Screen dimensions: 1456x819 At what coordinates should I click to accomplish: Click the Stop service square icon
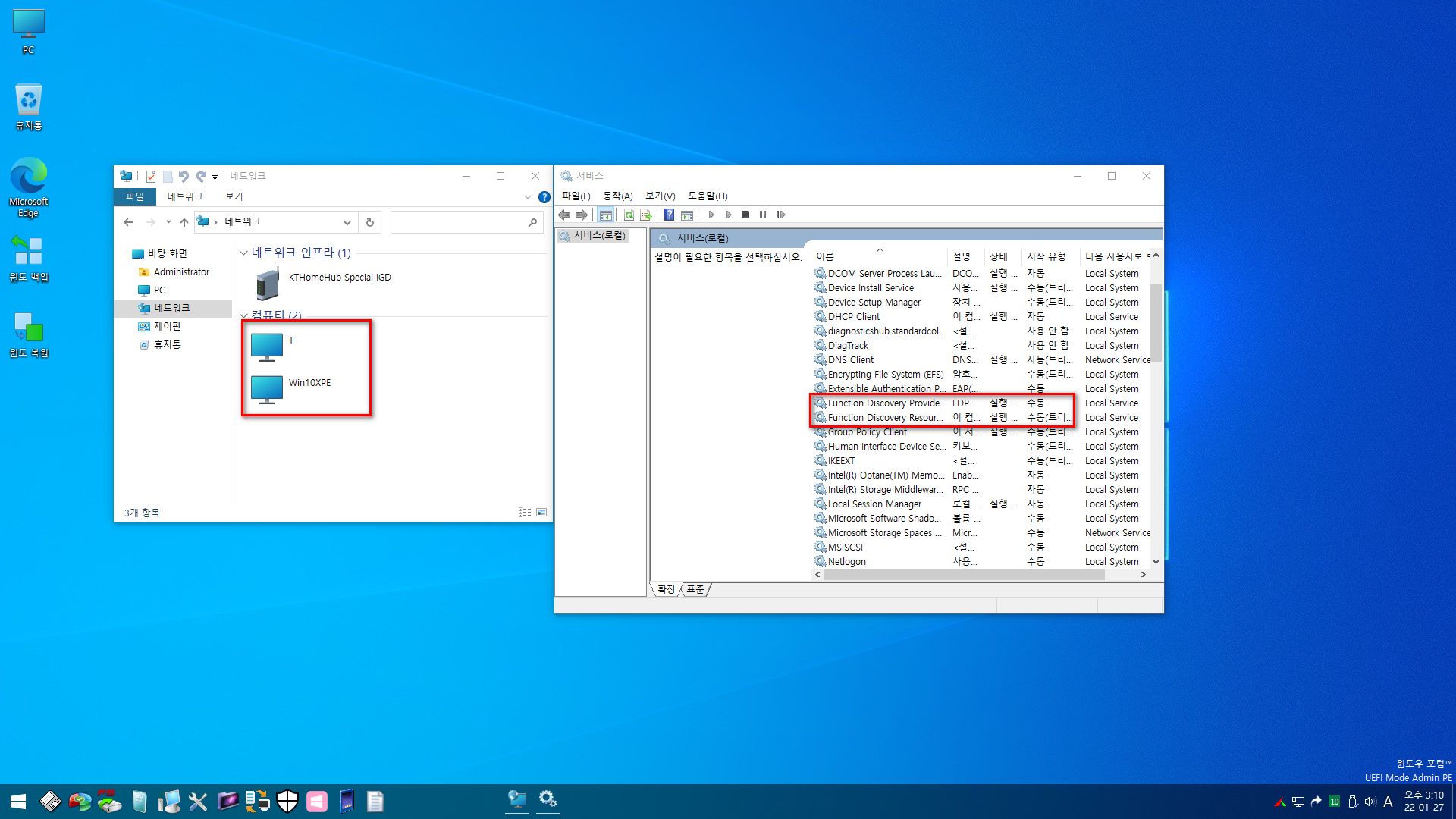click(x=745, y=215)
